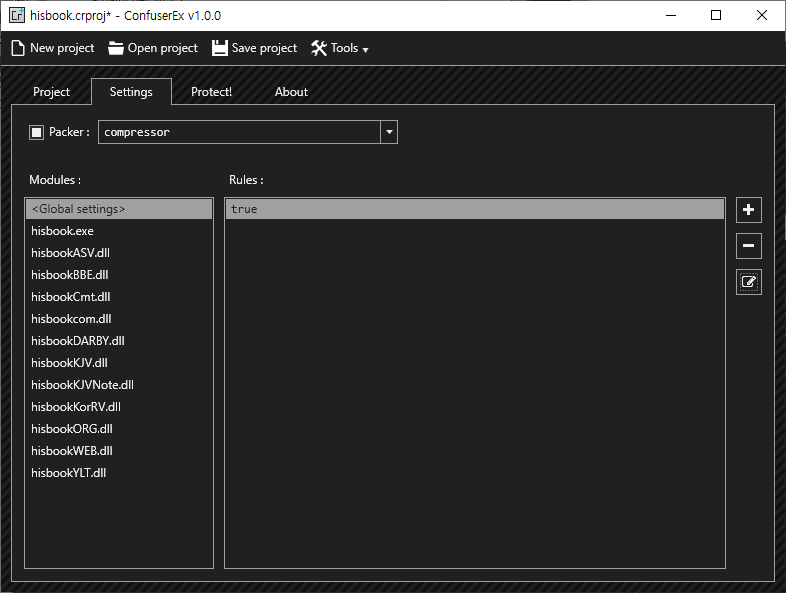This screenshot has width=786, height=593.
Task: Select hisbookCmt.dll module
Action: click(x=119, y=297)
